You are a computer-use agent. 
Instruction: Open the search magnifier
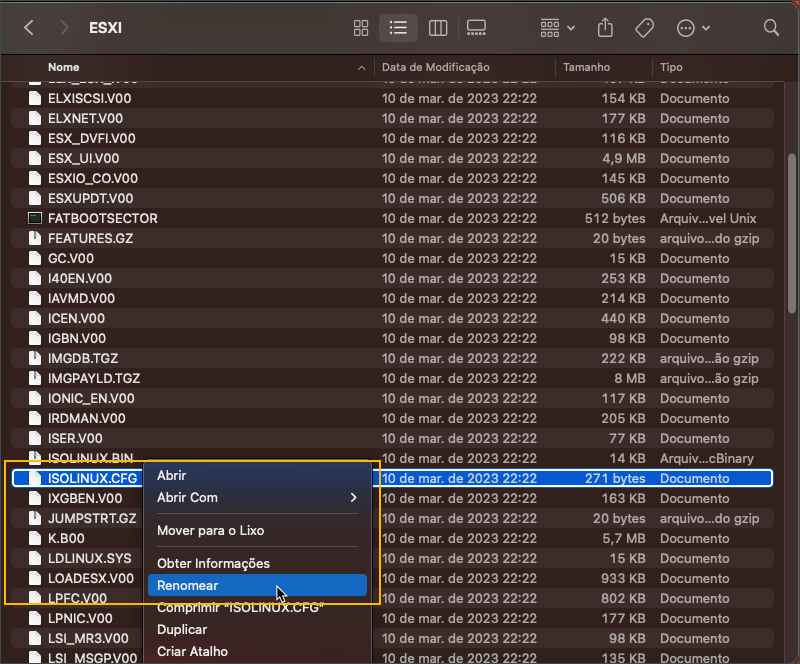[771, 28]
